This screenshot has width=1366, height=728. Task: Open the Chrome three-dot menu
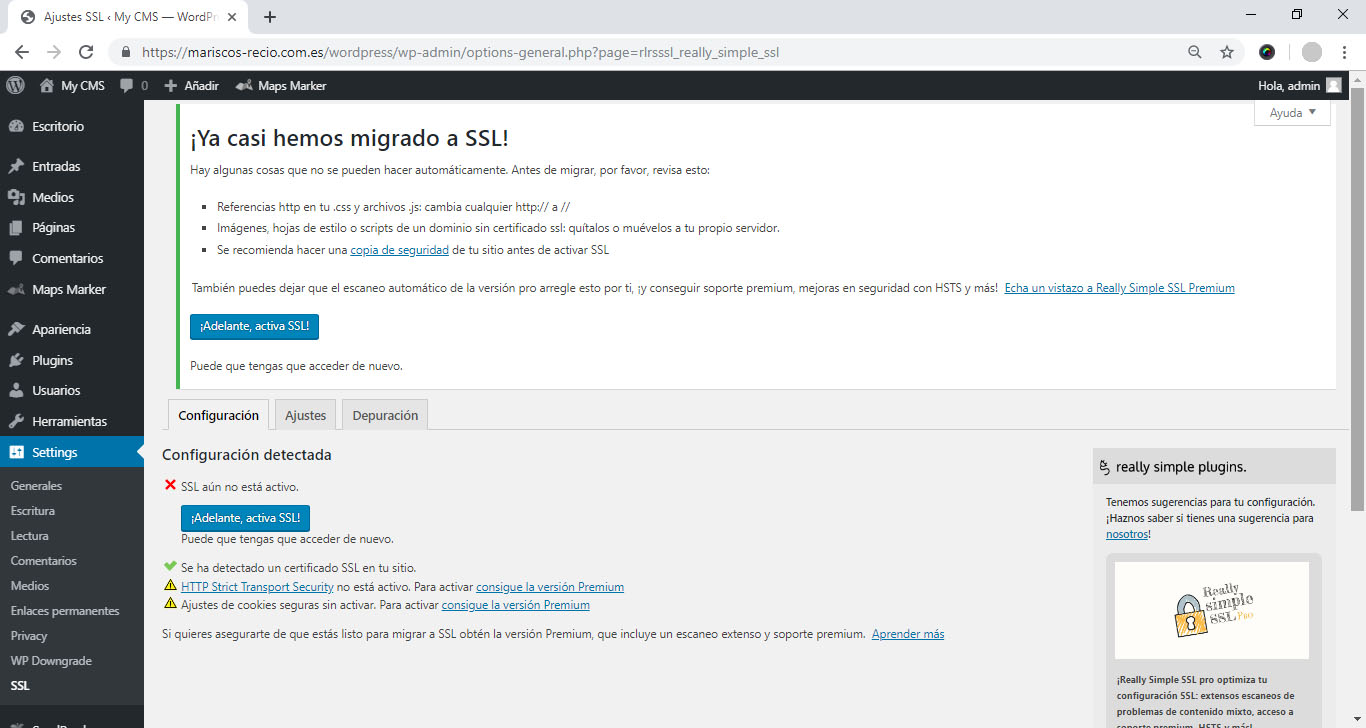[1346, 52]
